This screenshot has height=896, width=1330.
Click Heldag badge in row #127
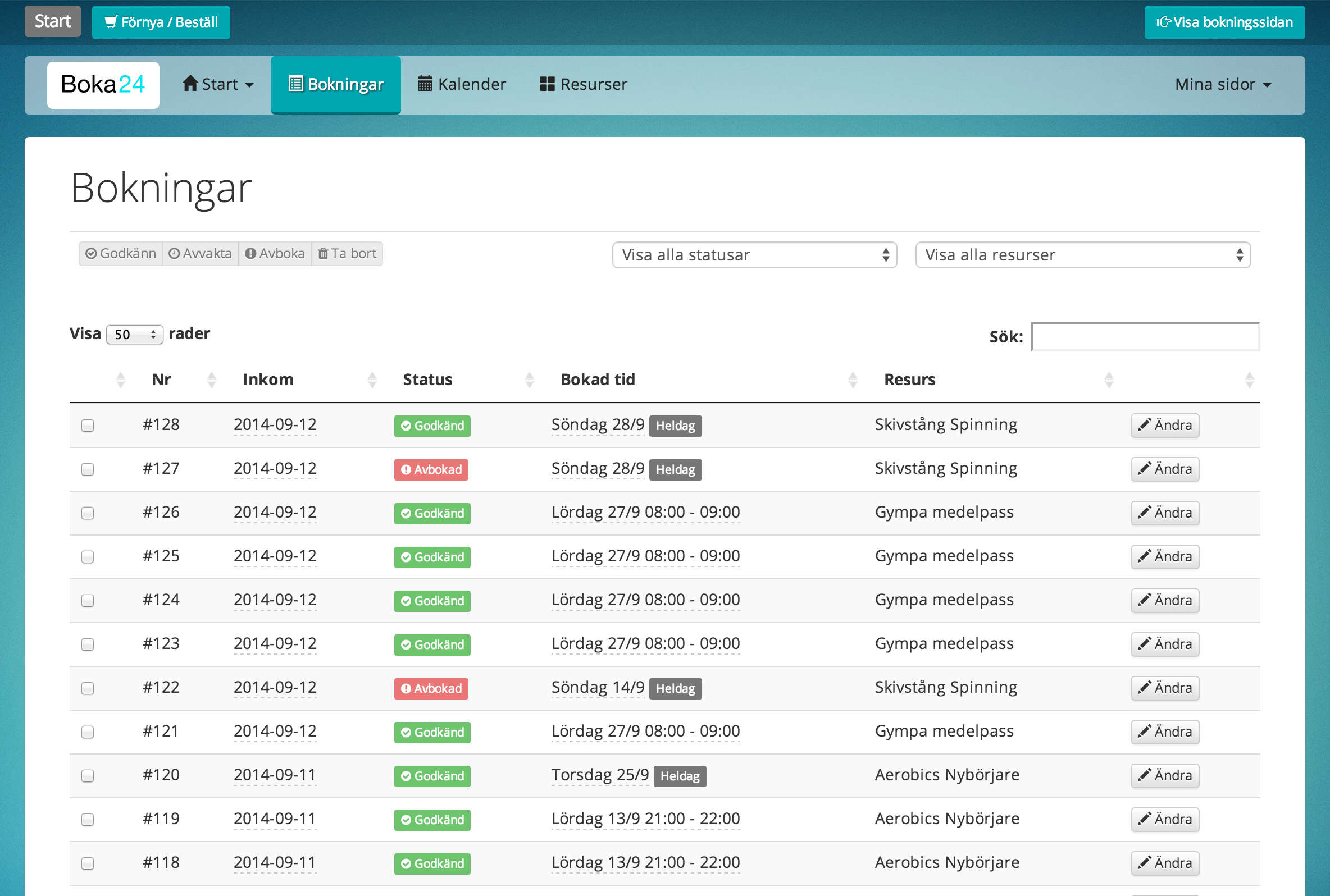coord(675,470)
